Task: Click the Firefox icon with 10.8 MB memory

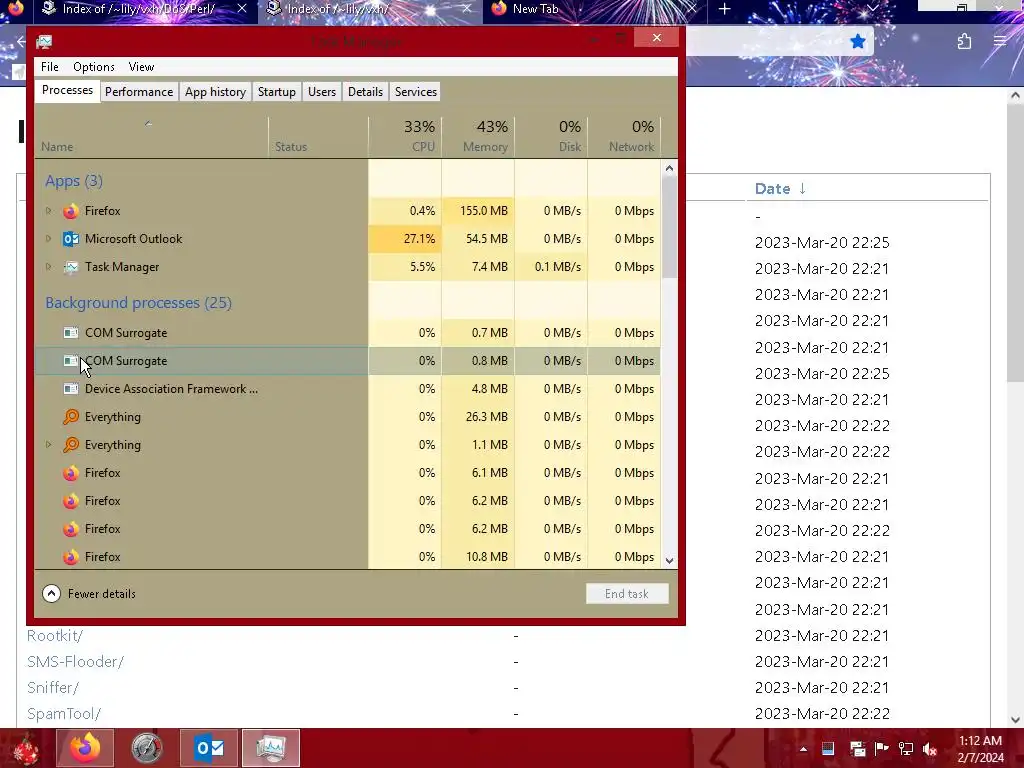Action: tap(71, 557)
